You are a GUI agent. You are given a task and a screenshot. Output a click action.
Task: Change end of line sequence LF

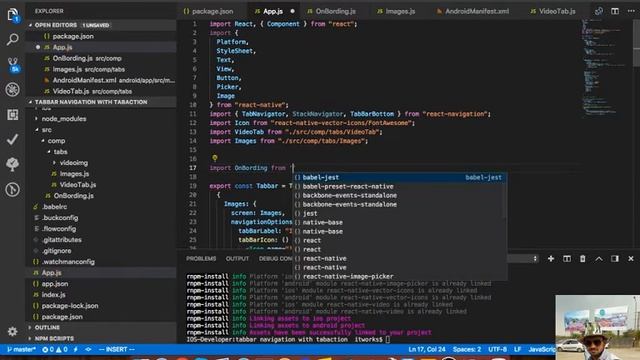(x=517, y=349)
